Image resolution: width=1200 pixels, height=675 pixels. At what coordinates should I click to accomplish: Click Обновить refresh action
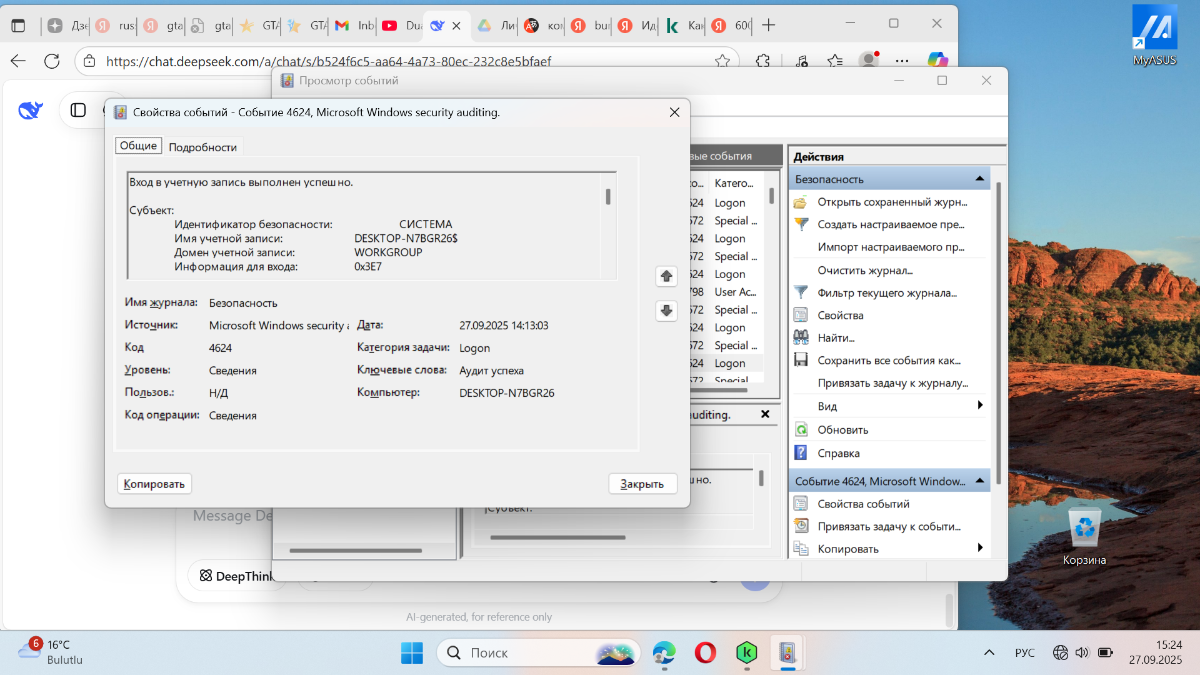tap(842, 430)
